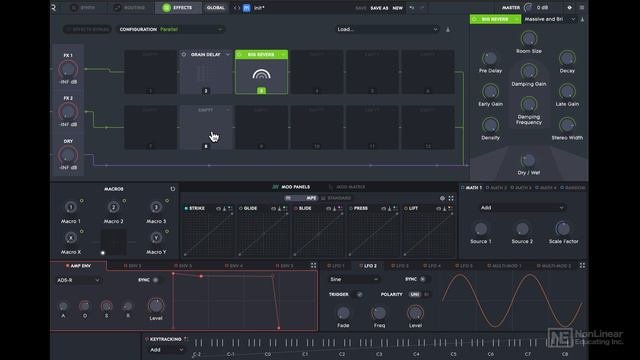Expand the Grain Delay slot dropdown arrow
The height and width of the screenshot is (360, 640).
(x=228, y=54)
